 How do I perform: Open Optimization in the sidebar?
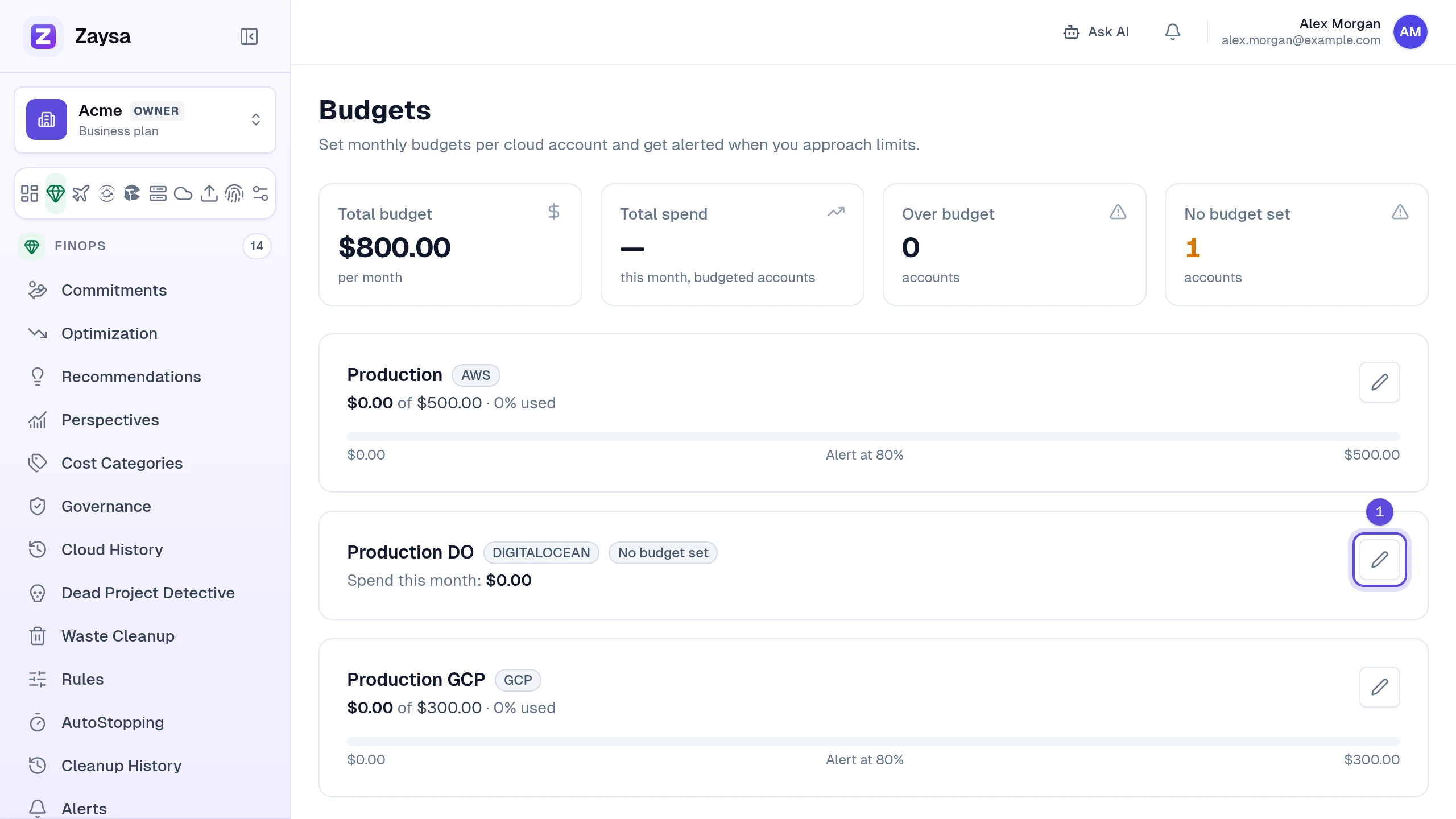[x=145, y=333]
